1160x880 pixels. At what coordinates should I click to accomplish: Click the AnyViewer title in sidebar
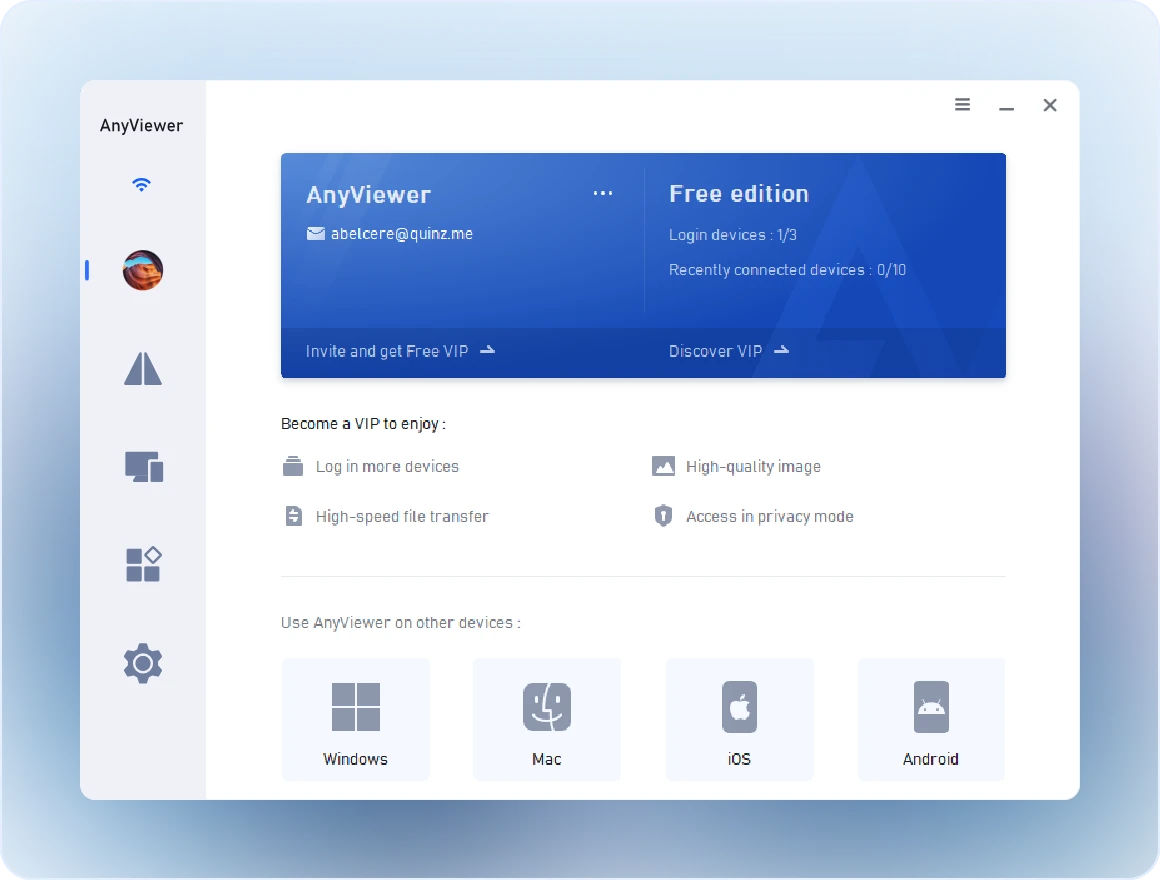(x=141, y=126)
